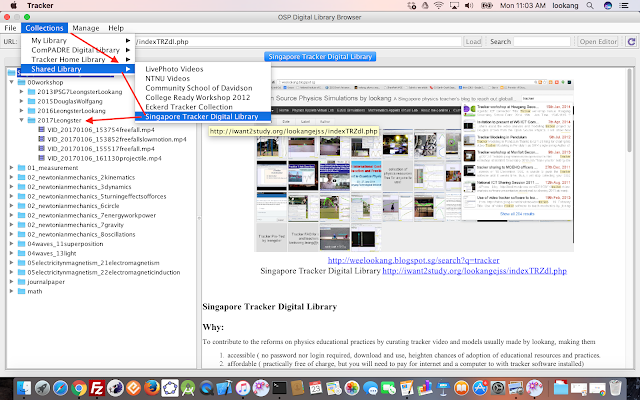Choose NTNU Videos collection
The width and height of the screenshot is (640, 400).
point(203,78)
